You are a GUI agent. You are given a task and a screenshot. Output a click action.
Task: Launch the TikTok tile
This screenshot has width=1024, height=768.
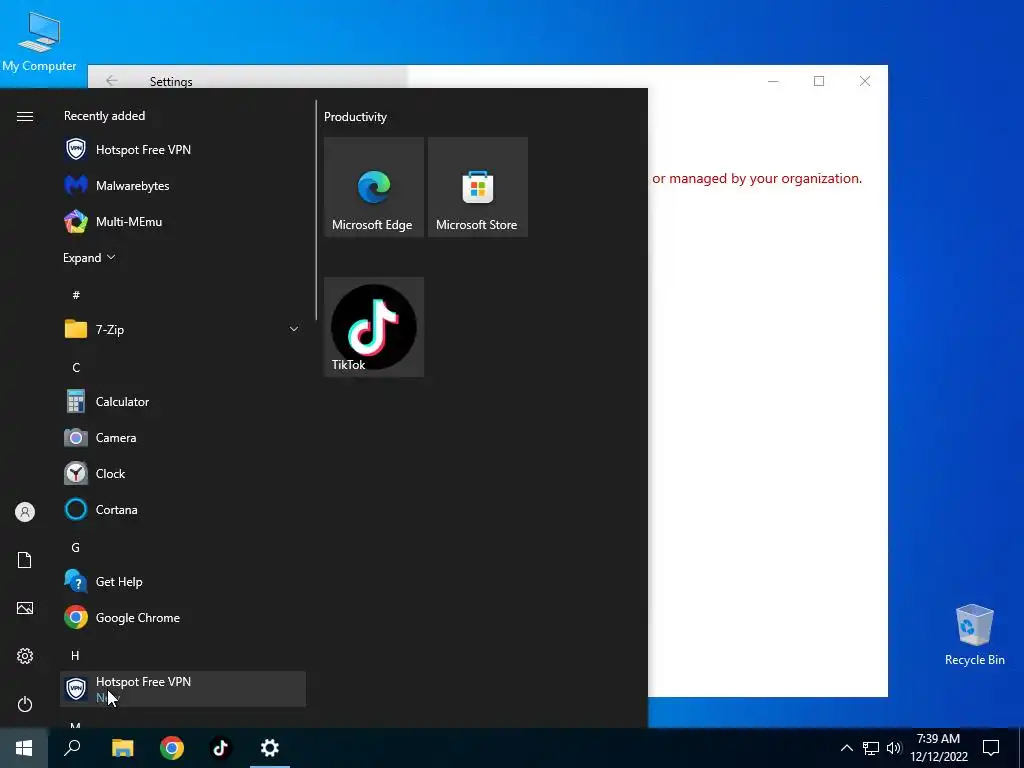click(374, 327)
